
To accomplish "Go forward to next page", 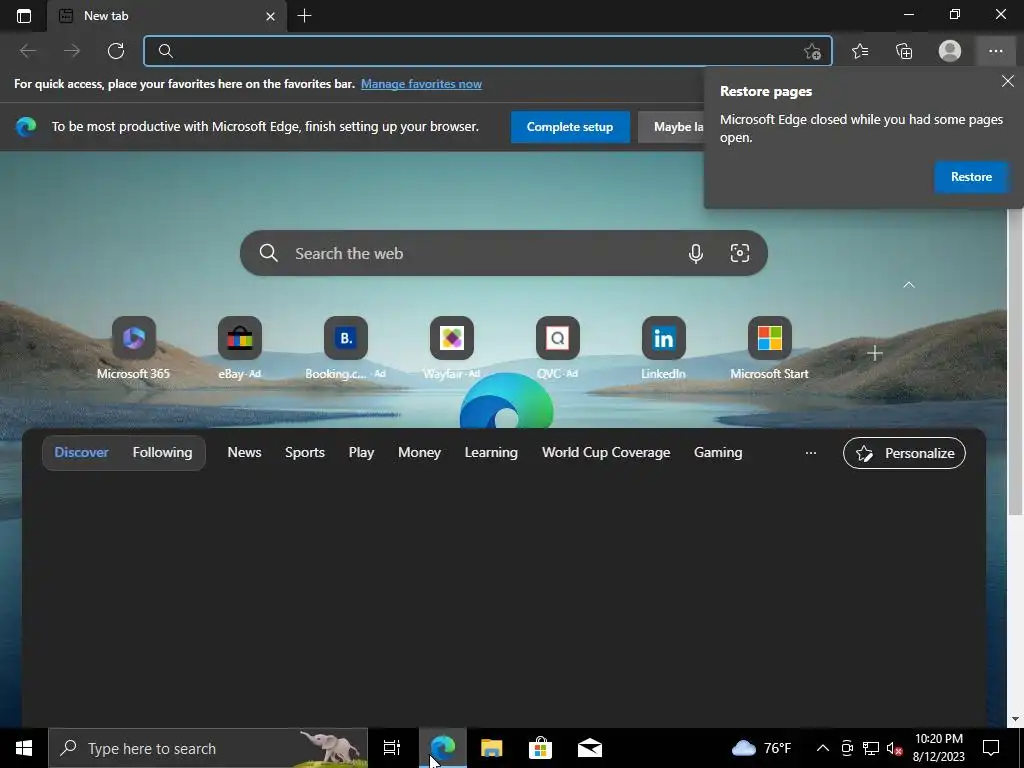I will (72, 51).
